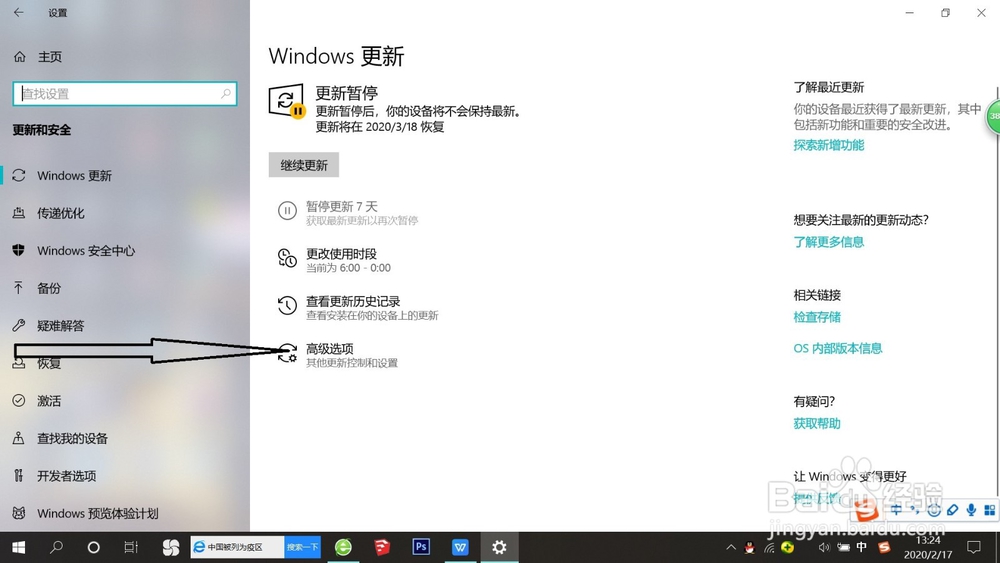The height and width of the screenshot is (563, 1000).
Task: Open WPS from the taskbar
Action: tap(460, 547)
